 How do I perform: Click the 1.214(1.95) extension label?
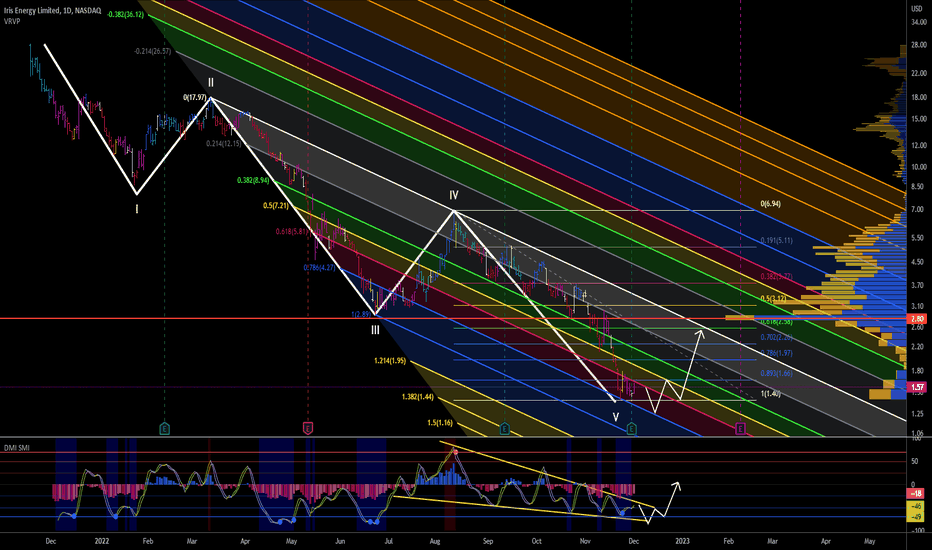(x=390, y=361)
